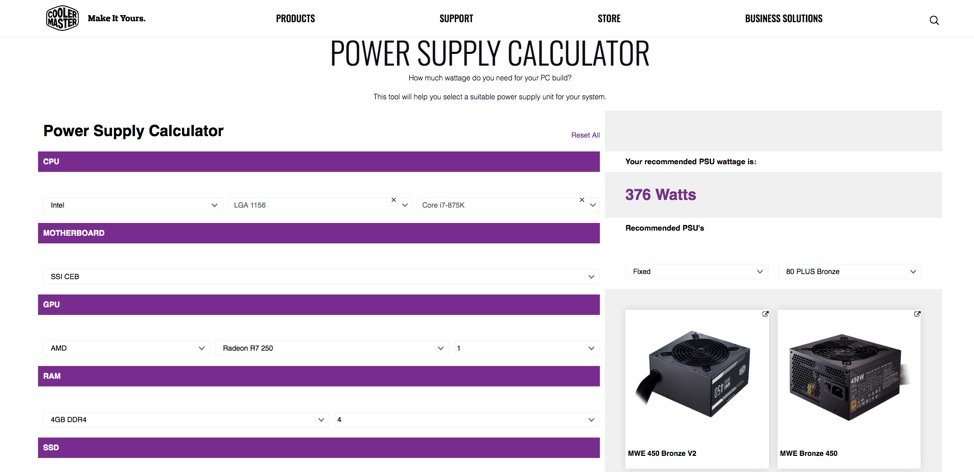The image size is (974, 472).
Task: Open the Support menu
Action: tap(456, 19)
